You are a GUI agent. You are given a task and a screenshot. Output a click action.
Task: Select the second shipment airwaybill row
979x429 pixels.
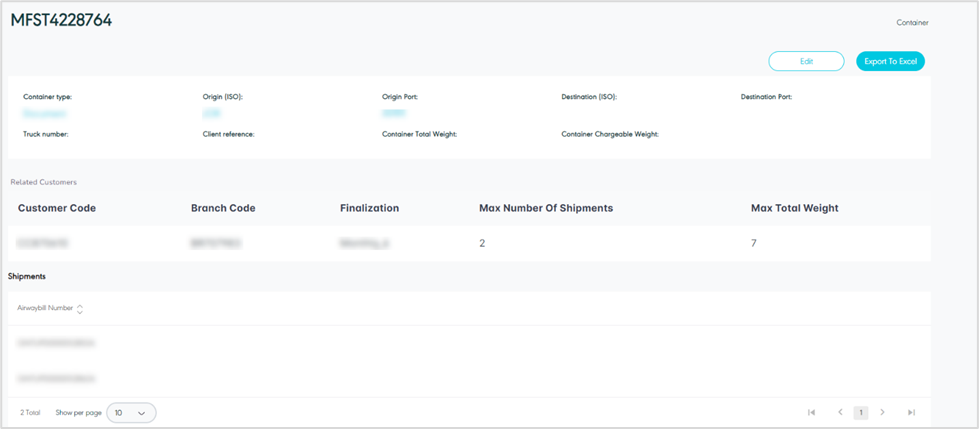[x=57, y=379]
